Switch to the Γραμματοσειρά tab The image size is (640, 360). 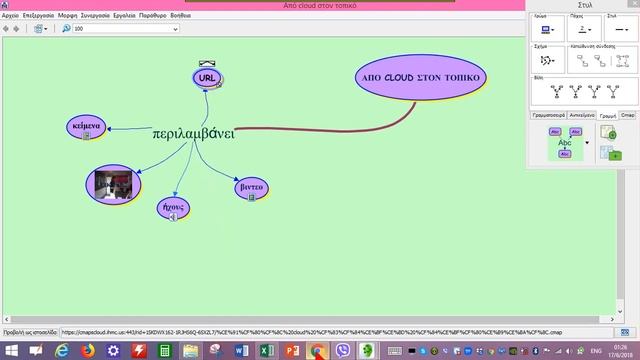pyautogui.click(x=549, y=115)
